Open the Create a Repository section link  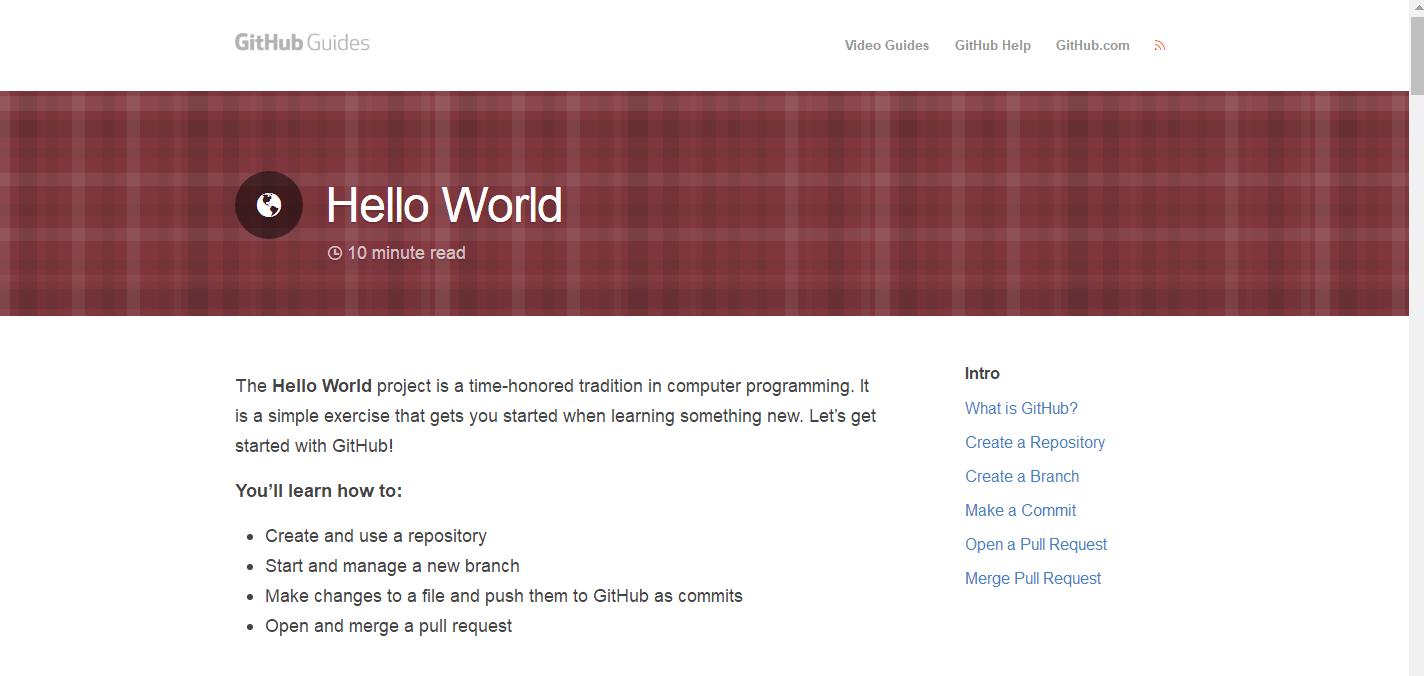tap(1035, 442)
